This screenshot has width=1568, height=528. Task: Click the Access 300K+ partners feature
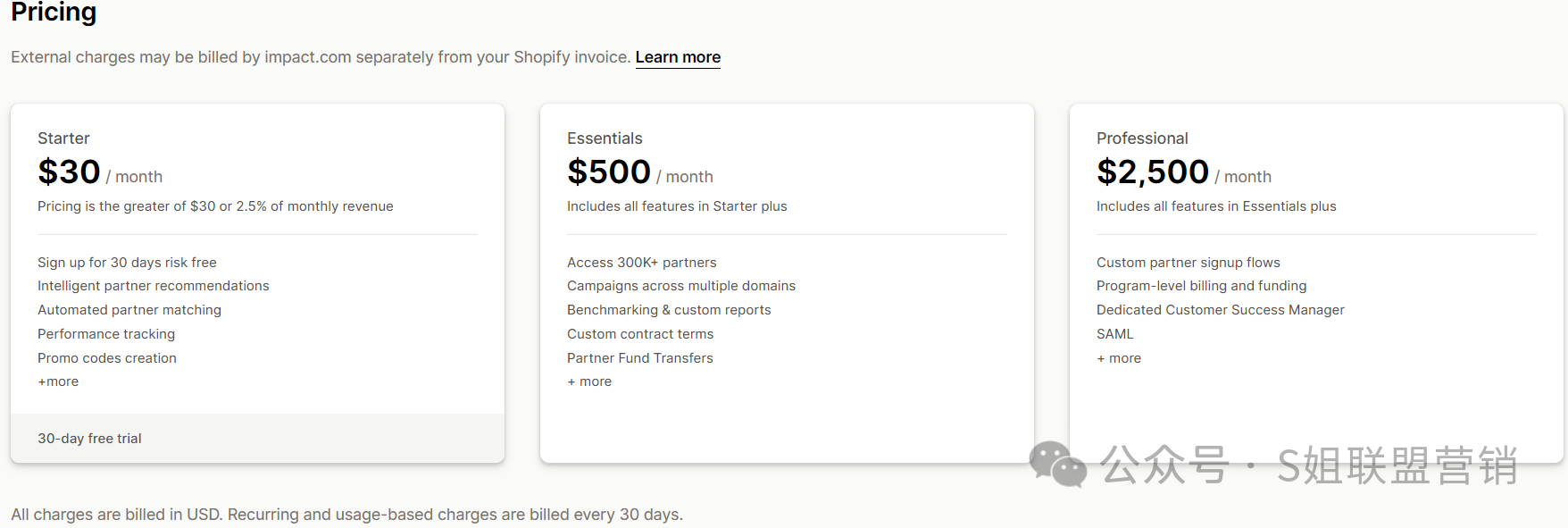click(x=641, y=263)
